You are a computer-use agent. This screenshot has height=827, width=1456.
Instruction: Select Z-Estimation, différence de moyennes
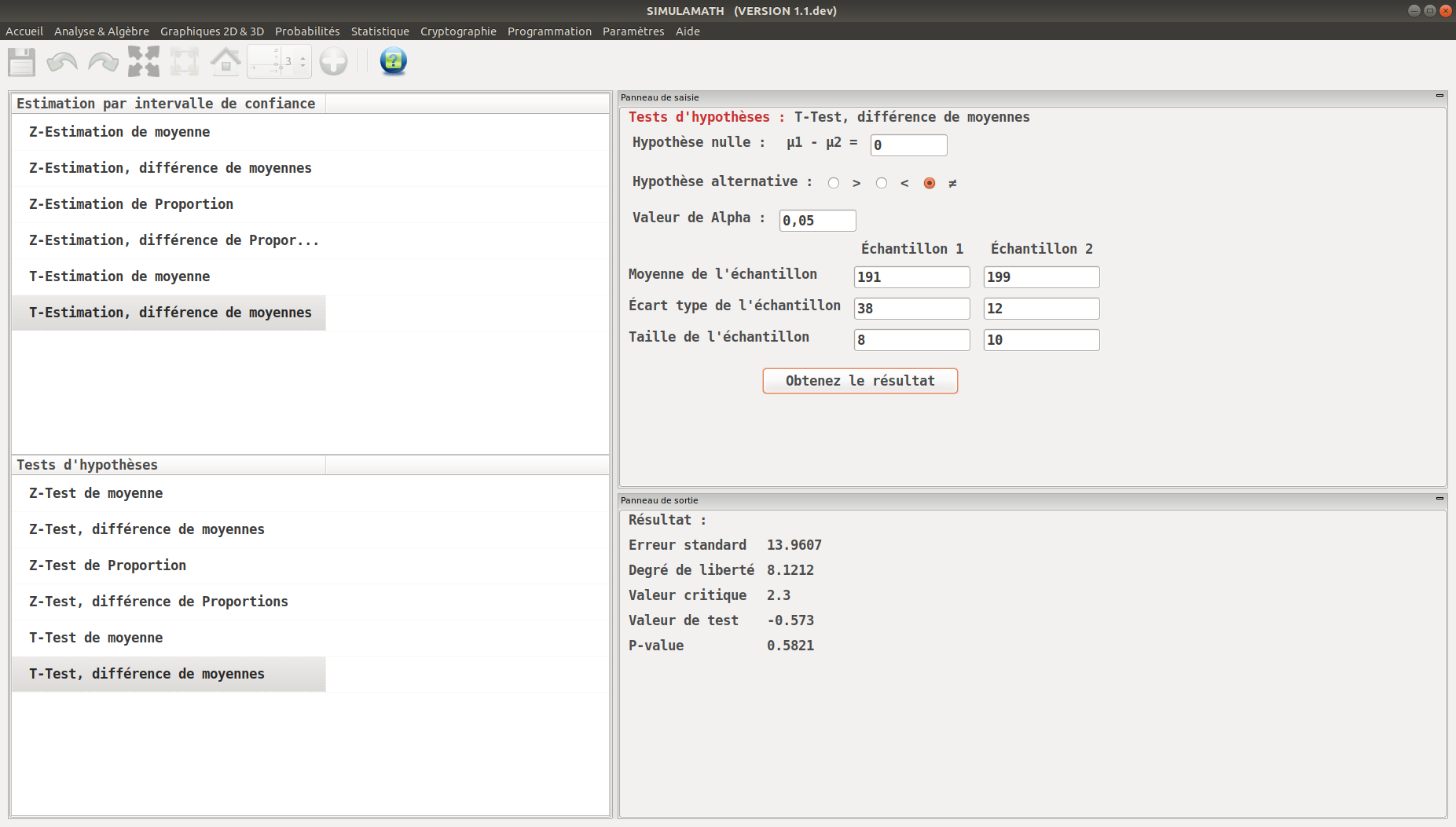(169, 168)
